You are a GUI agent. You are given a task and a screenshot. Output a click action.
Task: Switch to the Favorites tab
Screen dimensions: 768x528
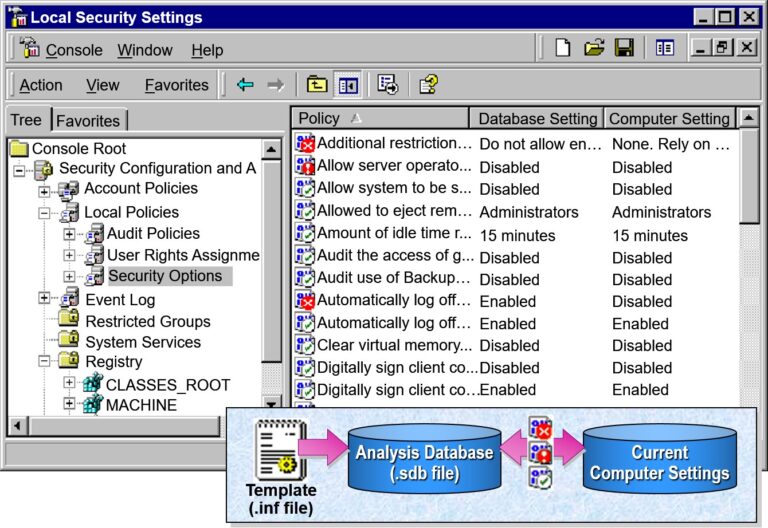tap(89, 120)
